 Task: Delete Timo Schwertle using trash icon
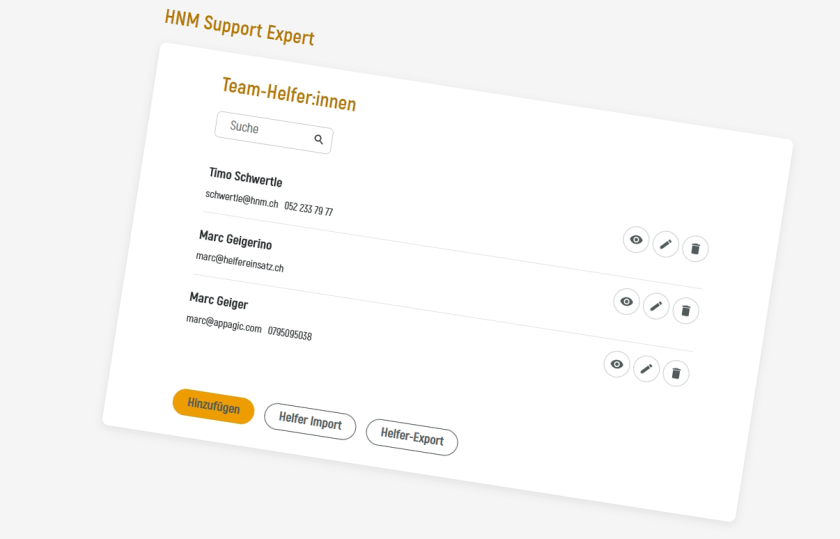(695, 248)
